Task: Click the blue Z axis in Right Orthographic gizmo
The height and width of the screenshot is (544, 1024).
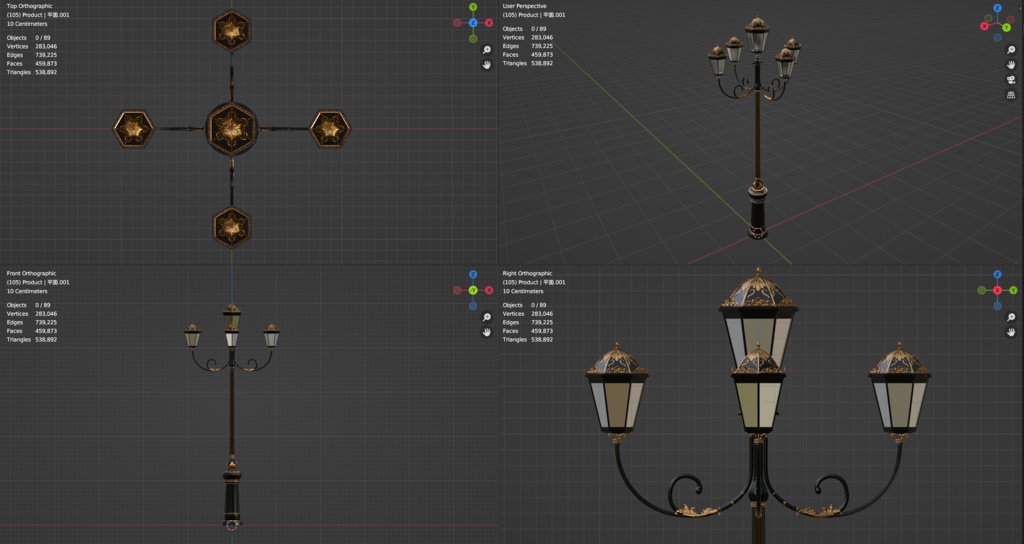Action: point(997,274)
